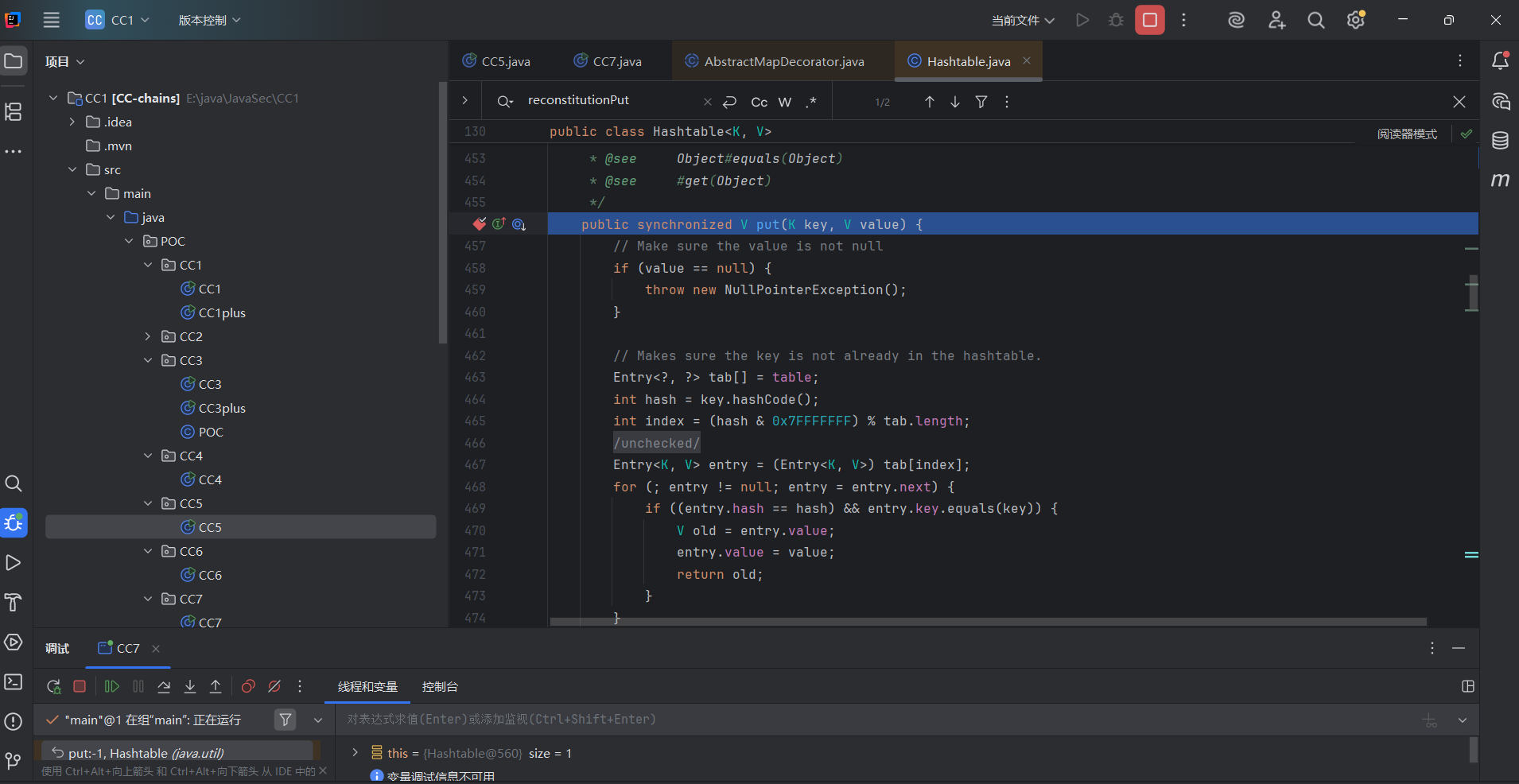Open View Breakpoints from the debug toolbar
The image size is (1519, 784).
point(248,686)
